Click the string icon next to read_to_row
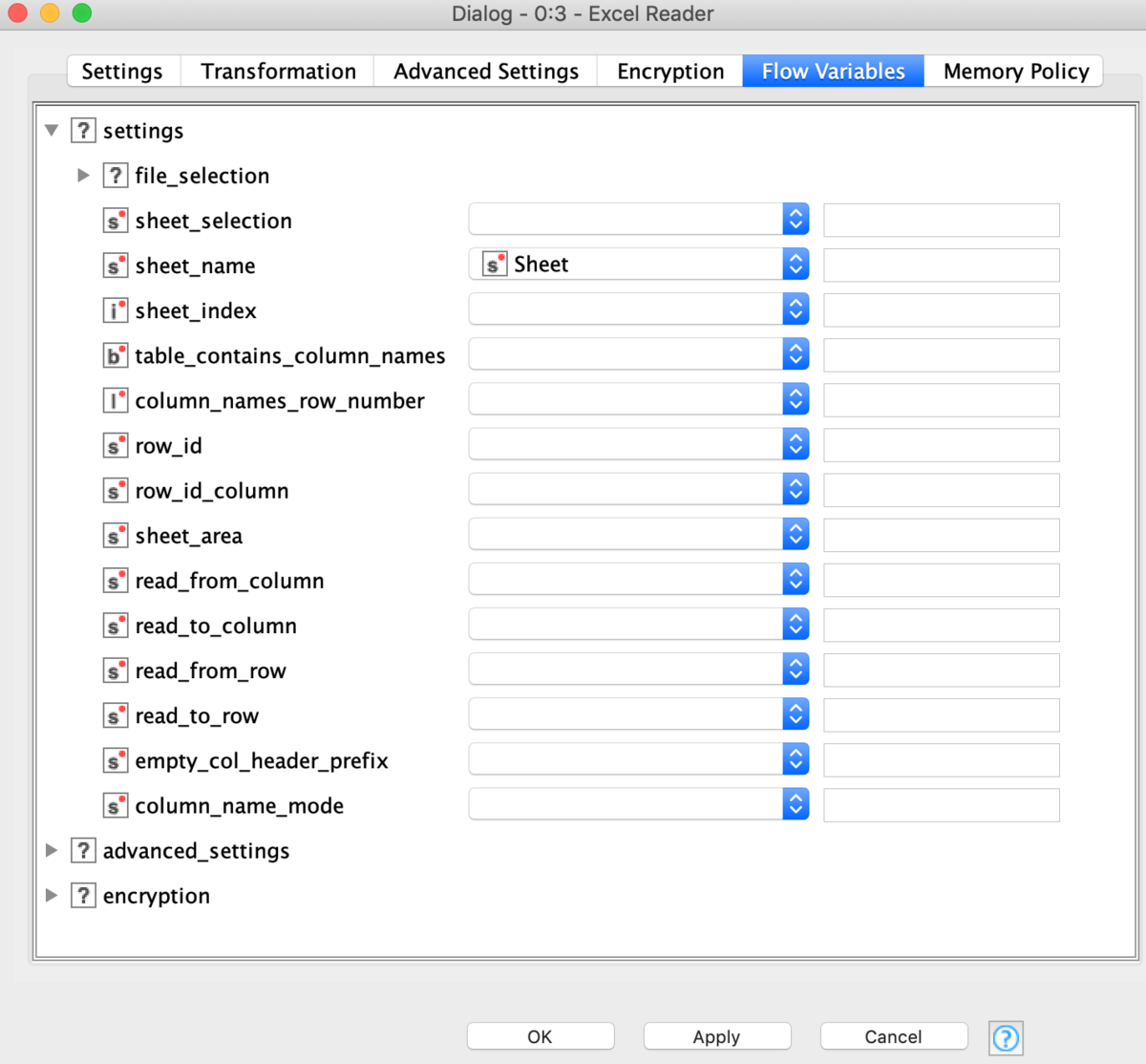This screenshot has height=1064, width=1146. pos(116,715)
